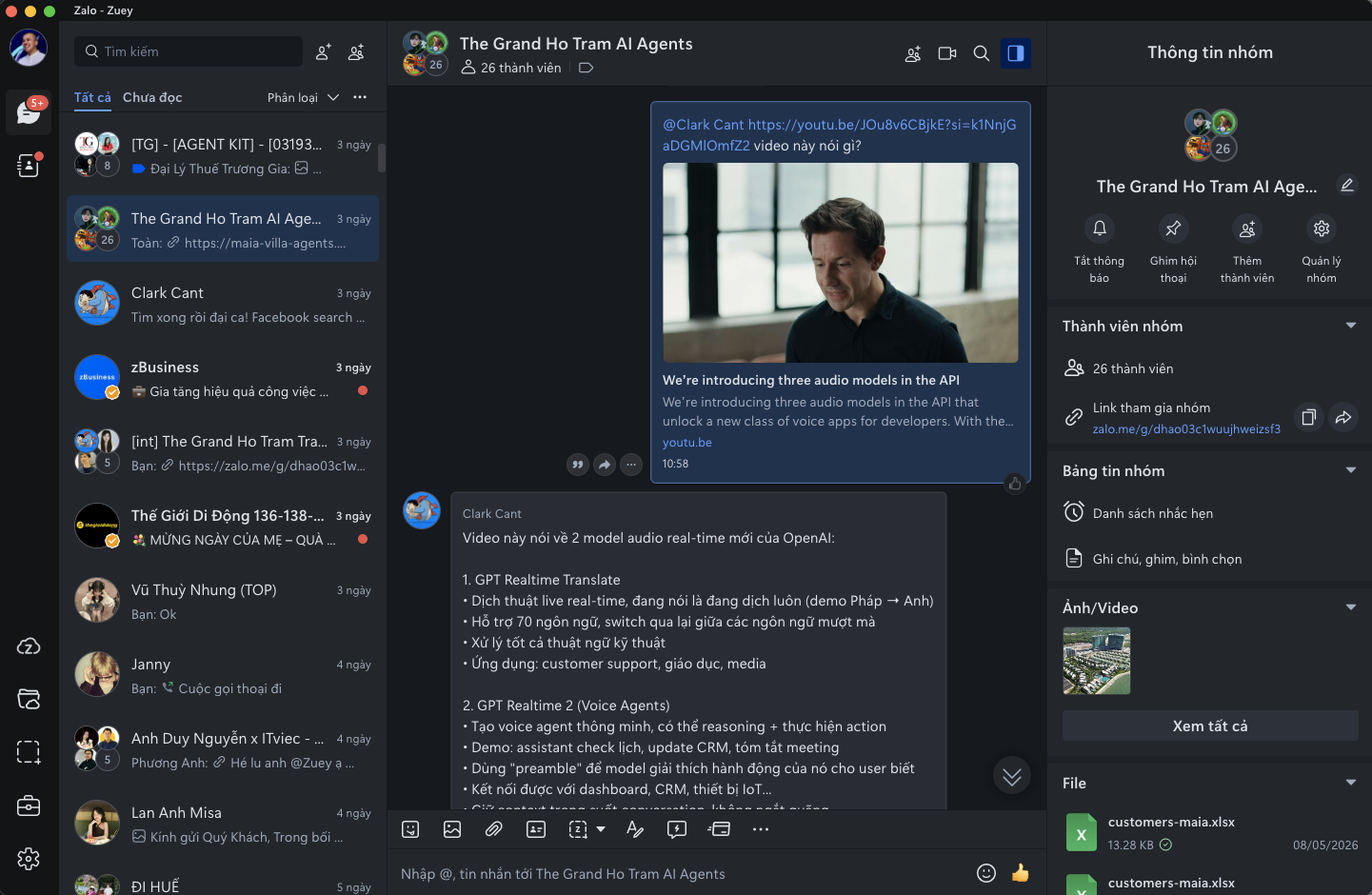Capture a screenshot from the composer toolbar
Viewport: 1372px width, 895px height.
coord(578,829)
